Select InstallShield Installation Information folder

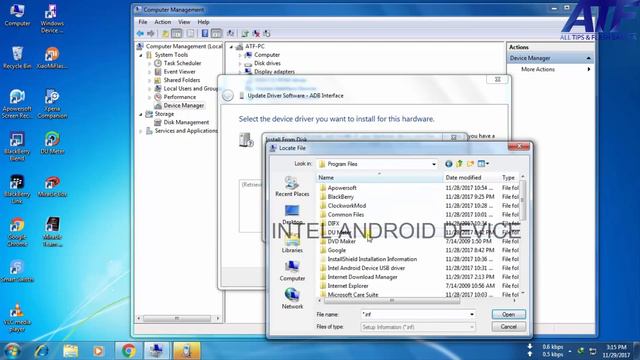[372, 259]
